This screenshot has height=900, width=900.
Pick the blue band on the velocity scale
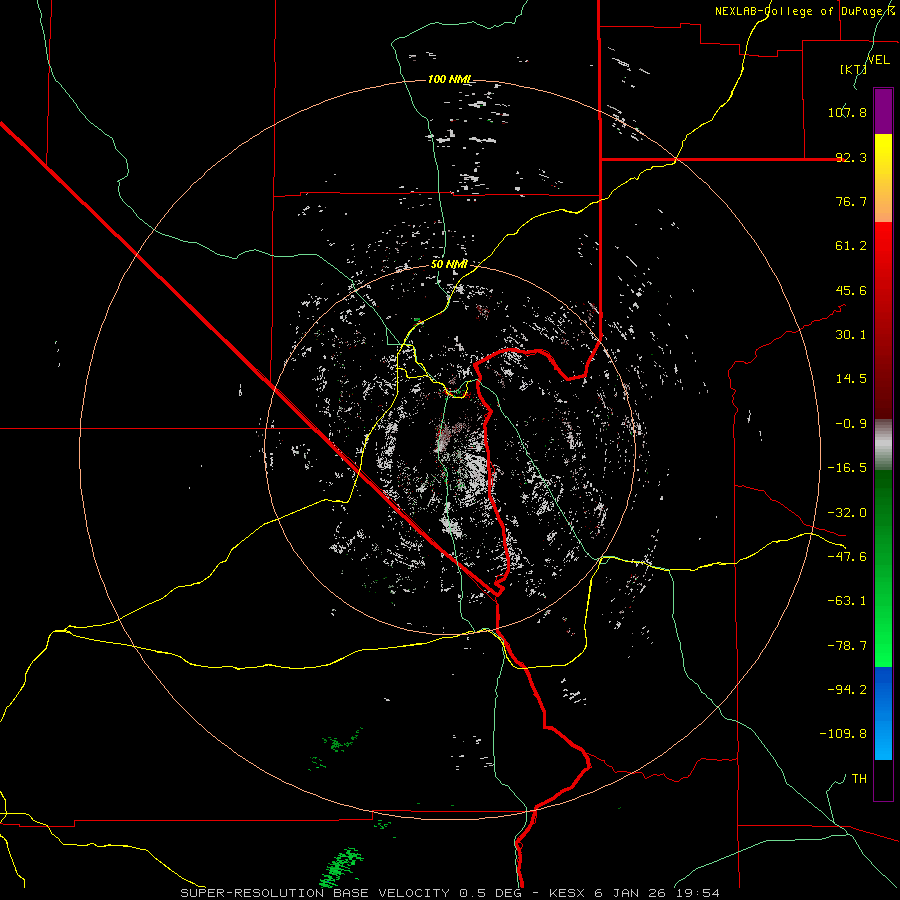[883, 713]
